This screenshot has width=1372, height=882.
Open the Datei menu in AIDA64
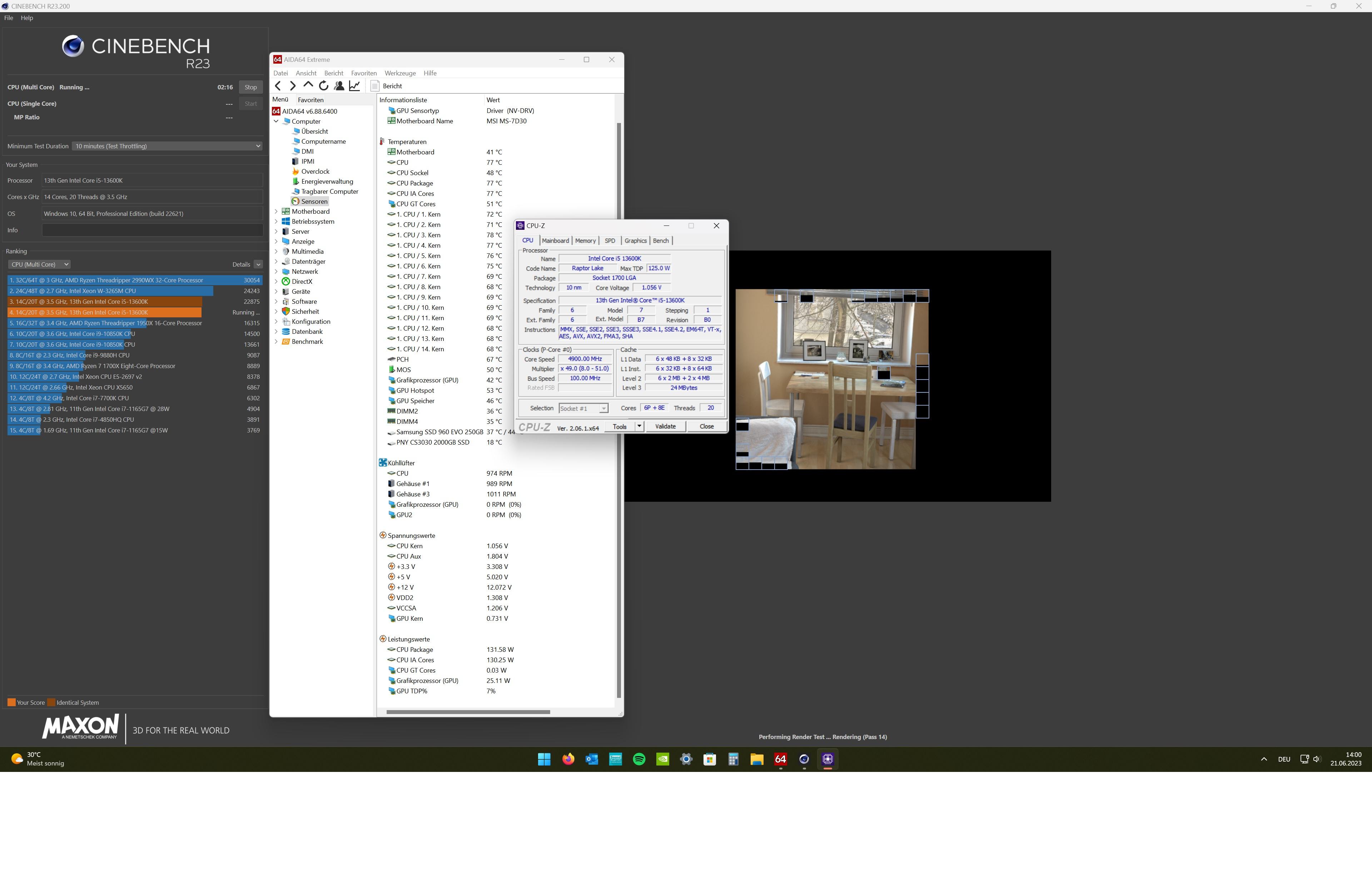pyautogui.click(x=280, y=73)
